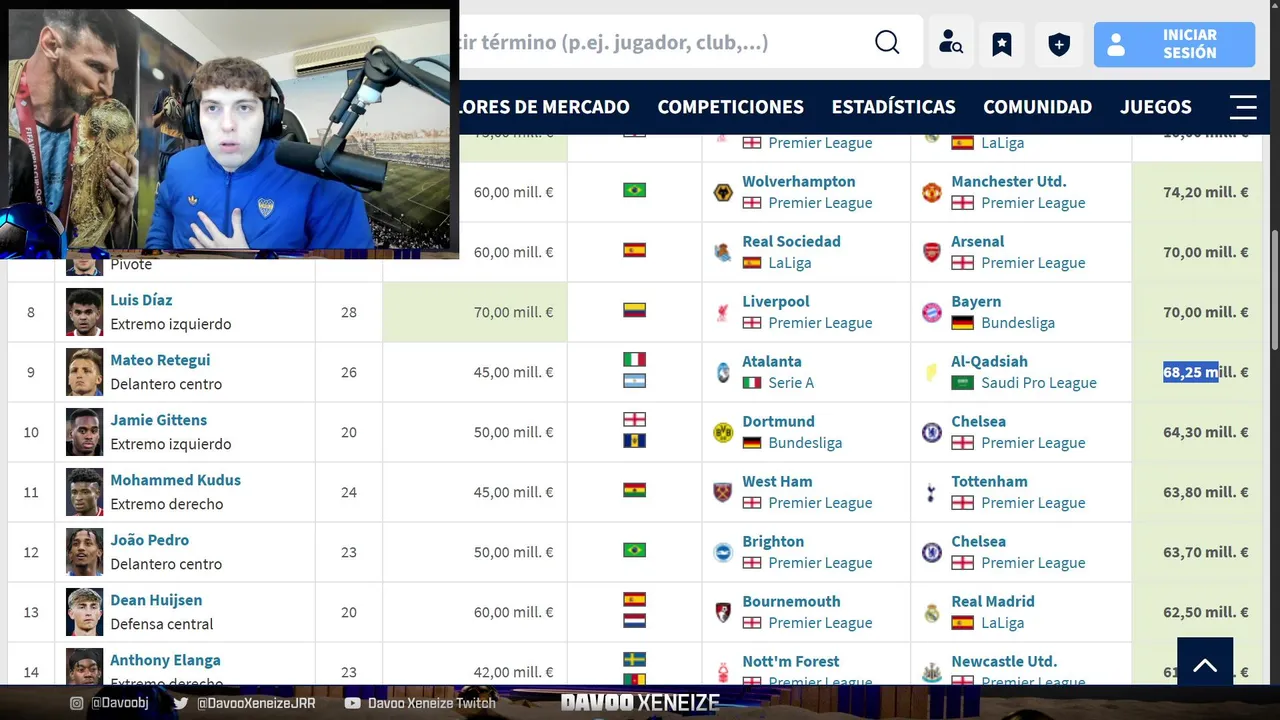Click the Ghana flag in Mohammed Kudus row

(x=634, y=490)
